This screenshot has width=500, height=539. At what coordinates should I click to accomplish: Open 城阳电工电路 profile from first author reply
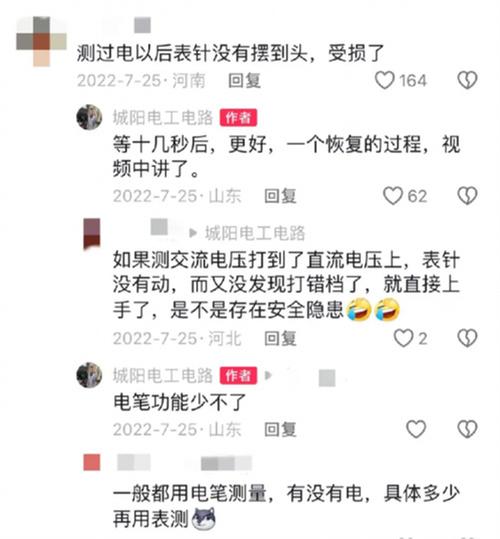click(x=163, y=118)
